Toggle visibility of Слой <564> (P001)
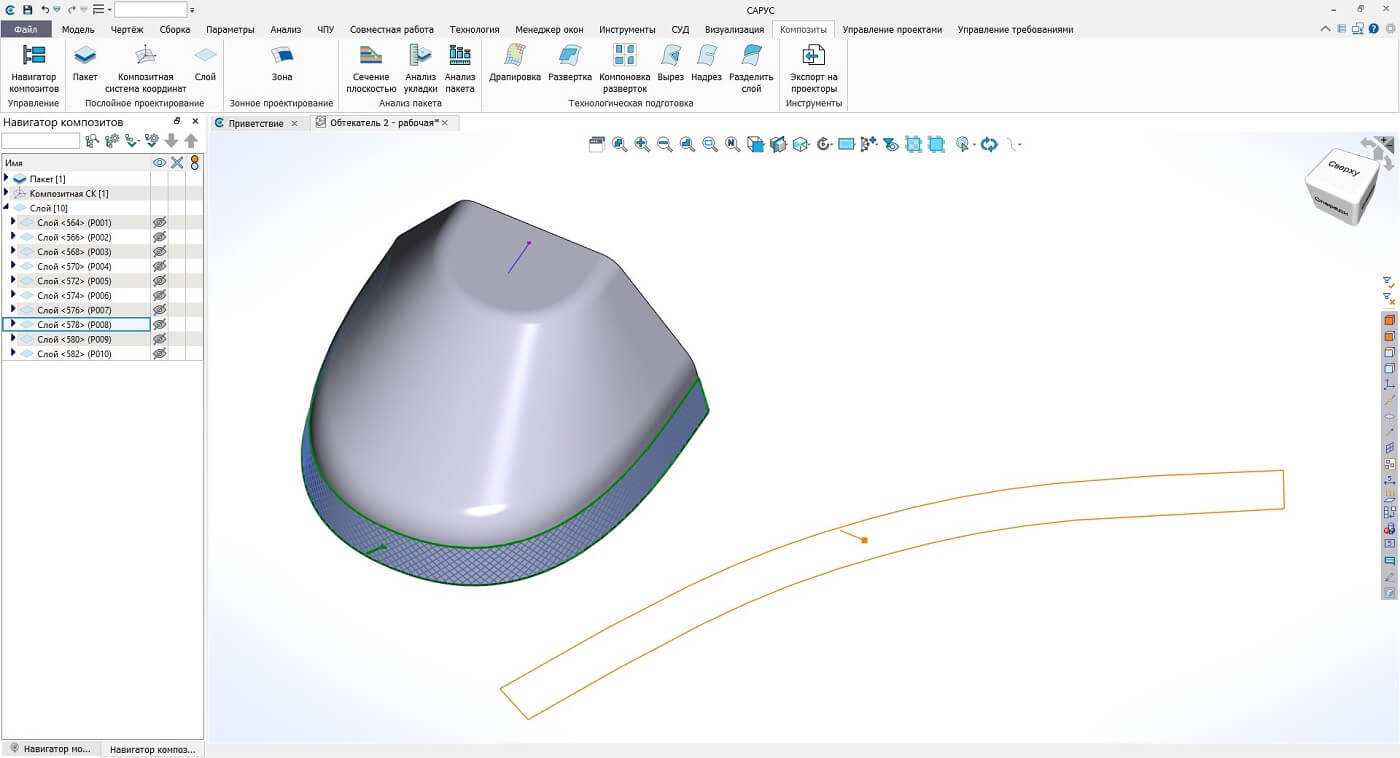The image size is (1400, 758). [159, 223]
